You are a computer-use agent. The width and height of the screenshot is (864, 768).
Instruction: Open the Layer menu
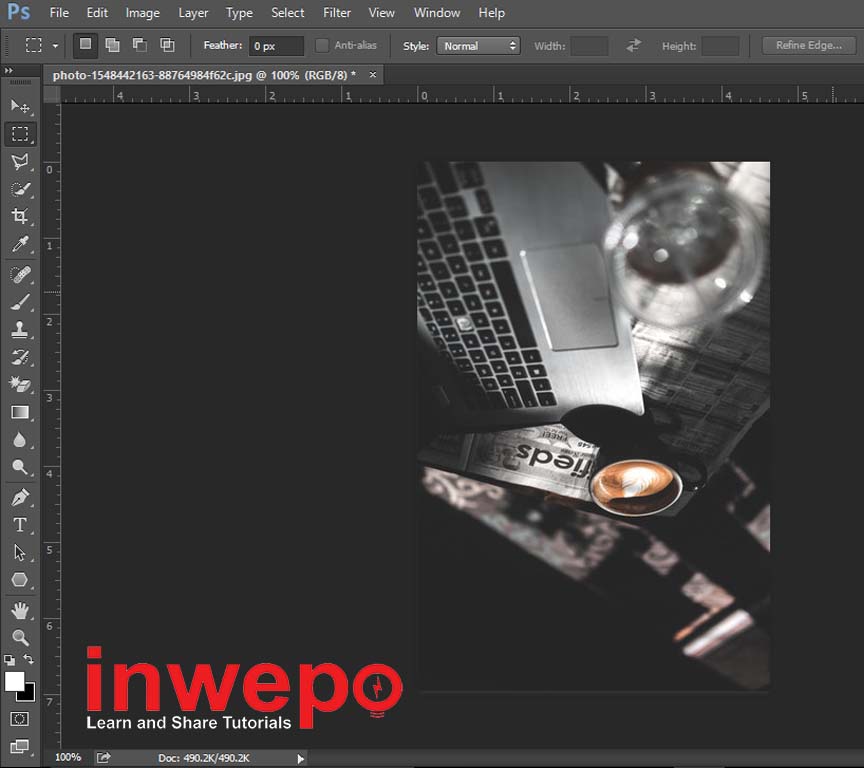coord(193,13)
